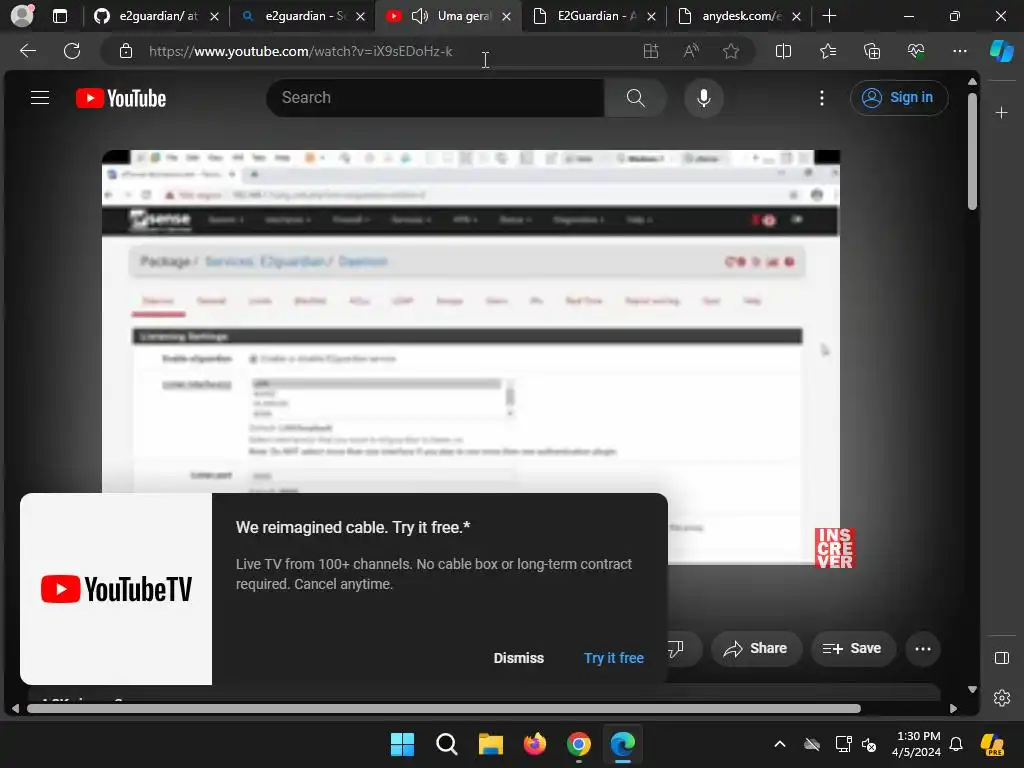Open Windows Start menu
1024x768 pixels.
pyautogui.click(x=402, y=744)
